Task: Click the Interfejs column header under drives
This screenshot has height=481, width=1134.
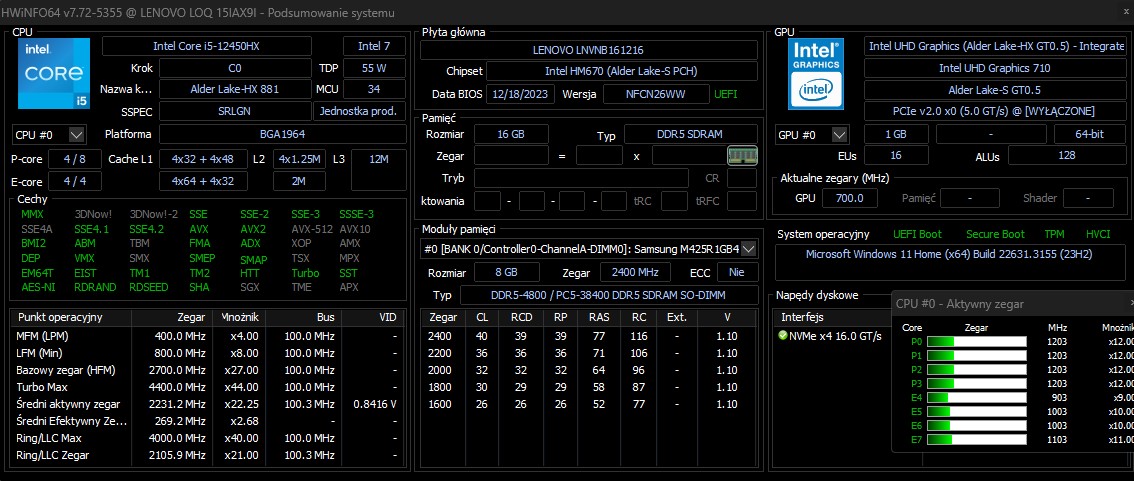Action: pyautogui.click(x=802, y=317)
